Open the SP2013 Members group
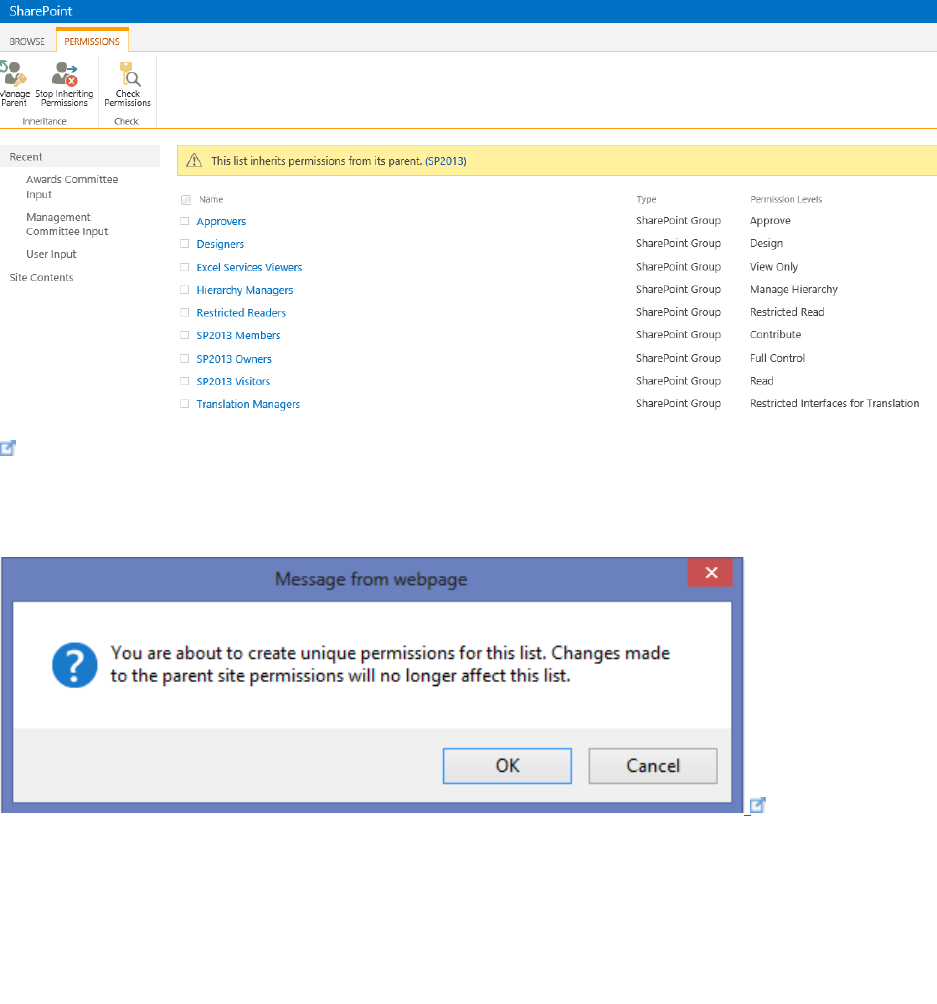Screen dimensions: 937x1004 tap(238, 336)
